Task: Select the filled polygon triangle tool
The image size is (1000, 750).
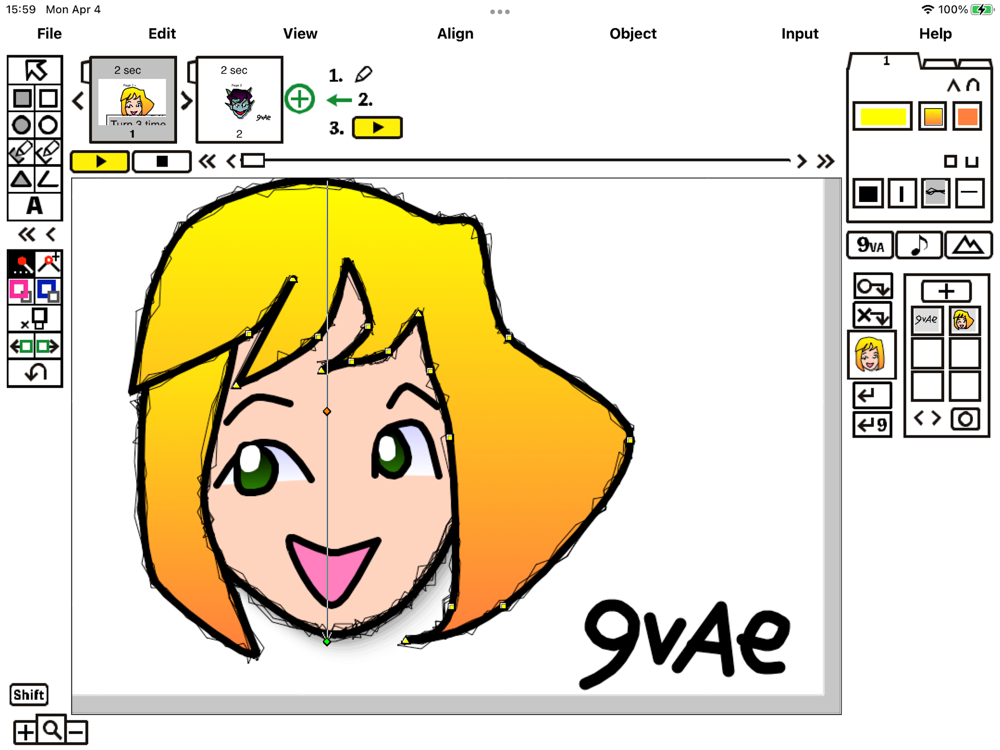Action: point(22,179)
